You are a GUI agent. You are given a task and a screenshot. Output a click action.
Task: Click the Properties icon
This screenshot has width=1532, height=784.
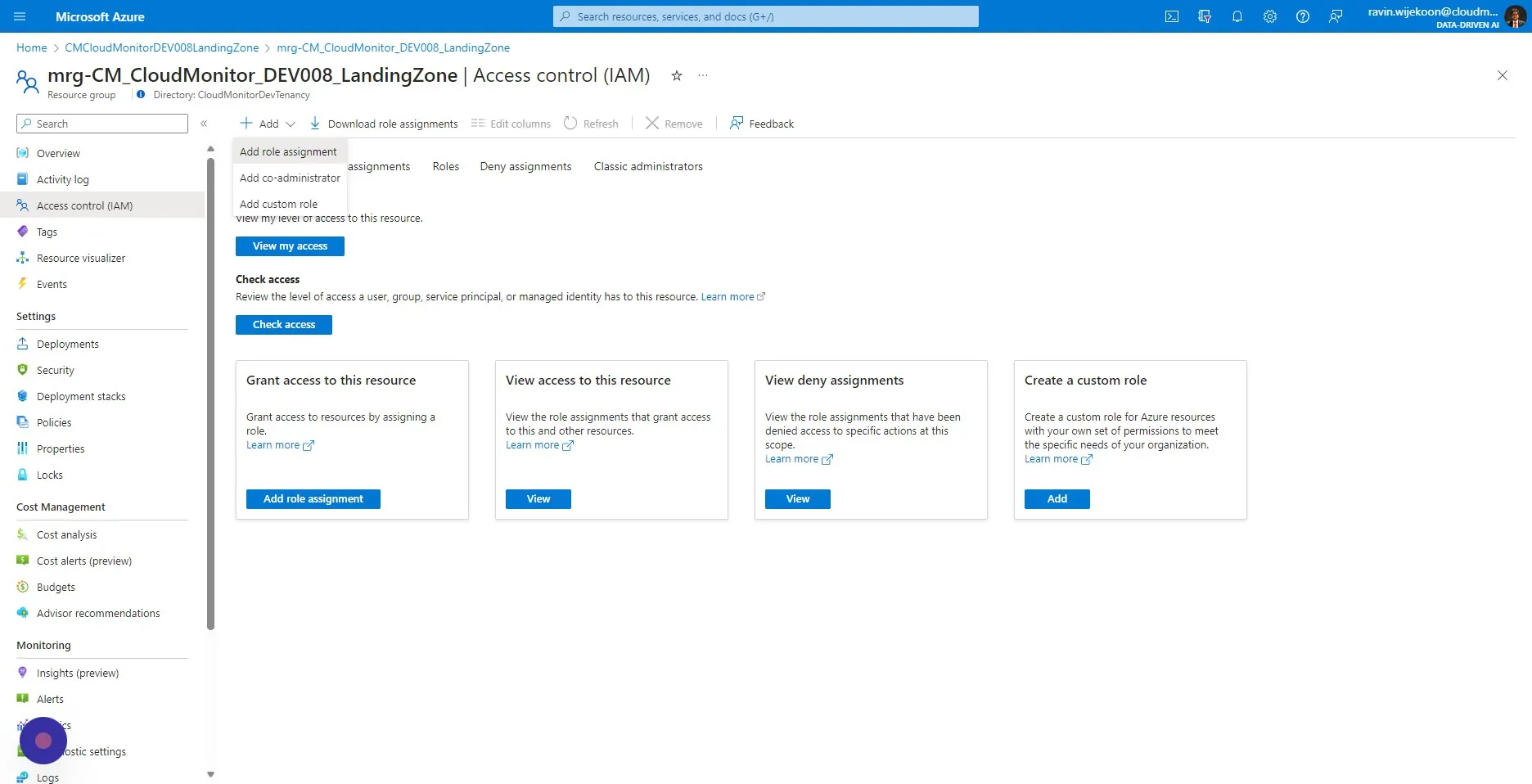coord(23,448)
